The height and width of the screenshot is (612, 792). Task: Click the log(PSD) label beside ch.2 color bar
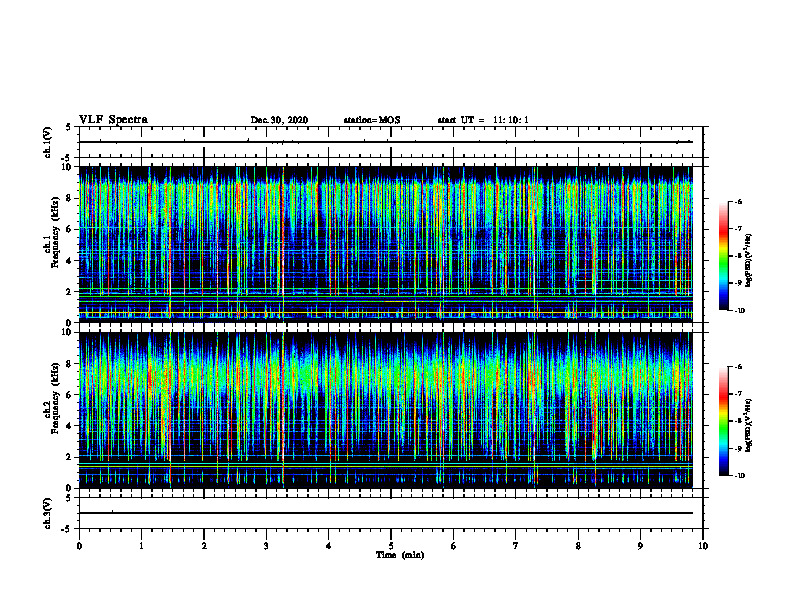coord(749,426)
